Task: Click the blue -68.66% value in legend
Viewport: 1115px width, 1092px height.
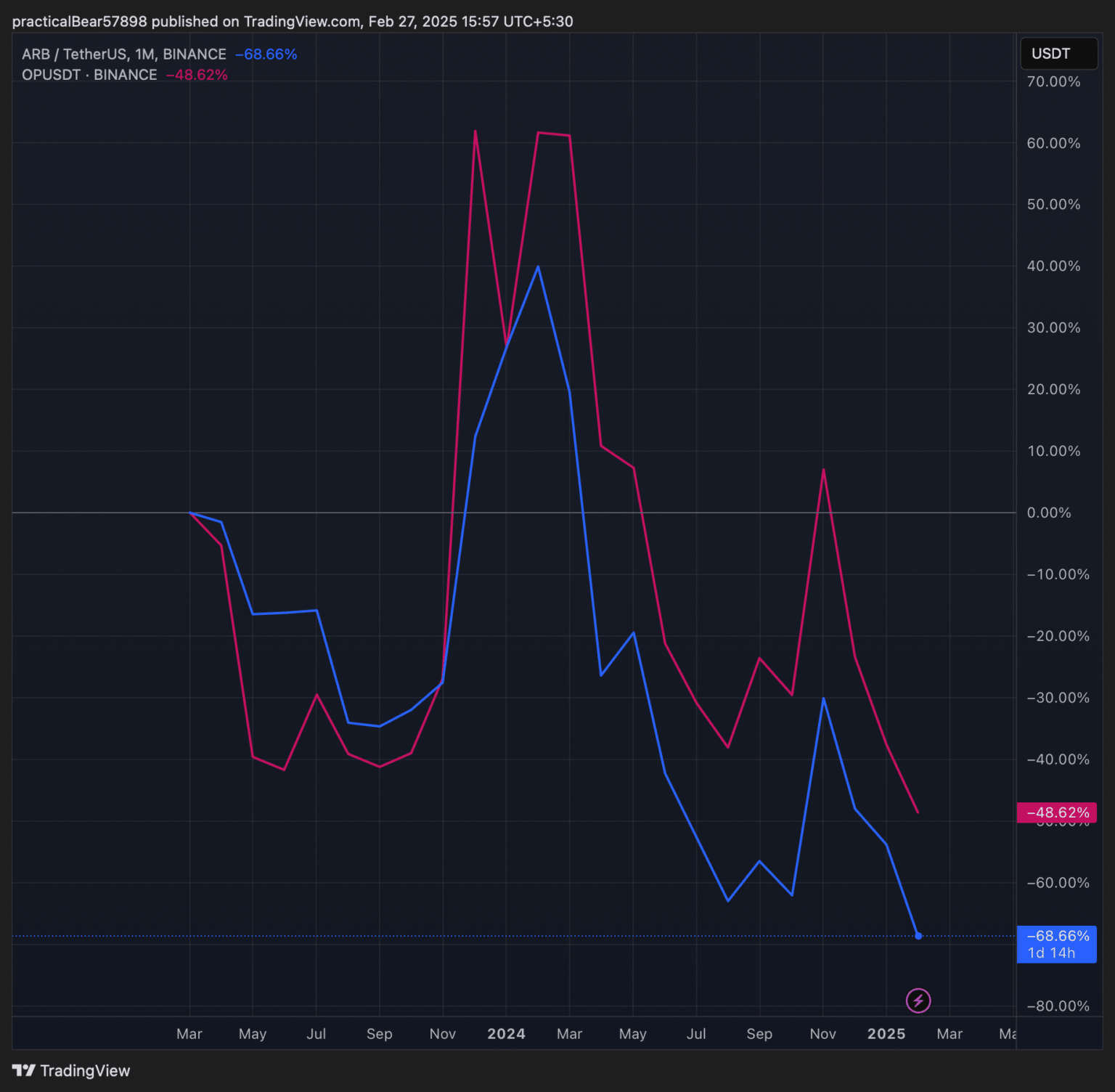Action: tap(266, 54)
